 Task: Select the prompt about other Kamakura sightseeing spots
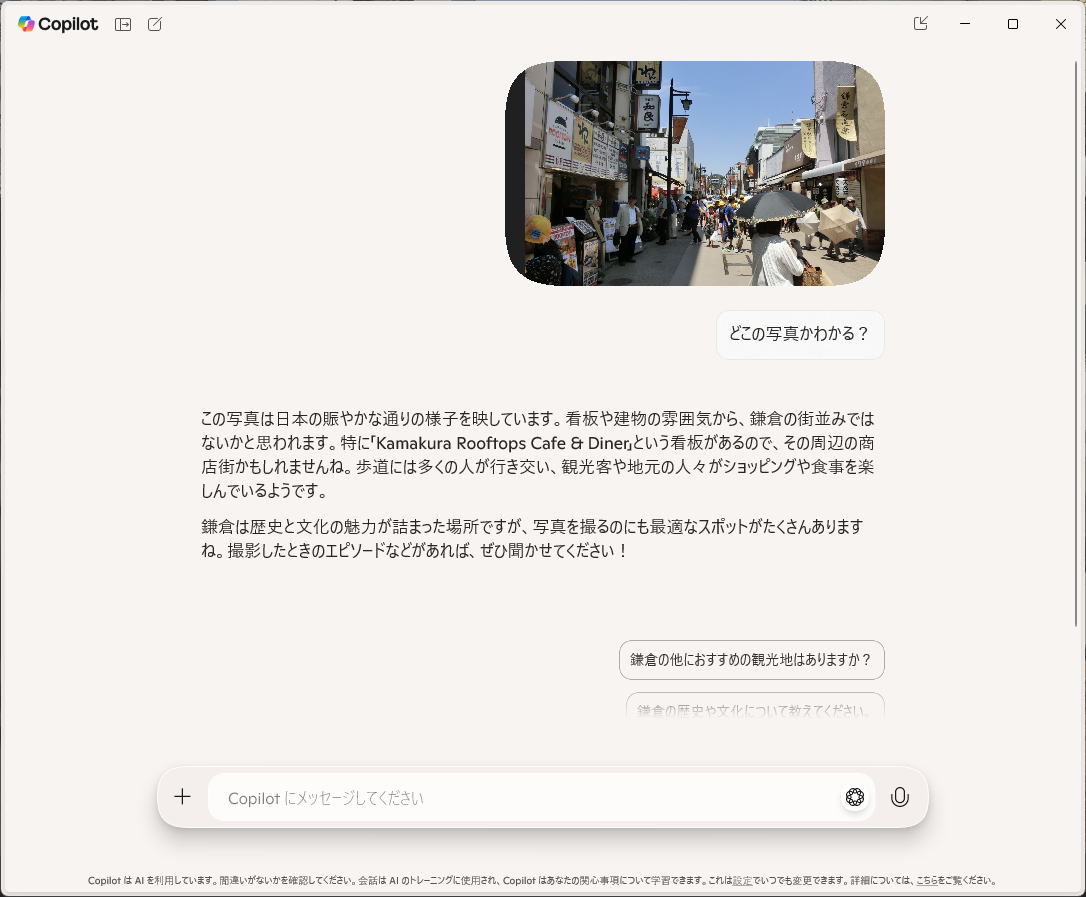(x=752, y=660)
